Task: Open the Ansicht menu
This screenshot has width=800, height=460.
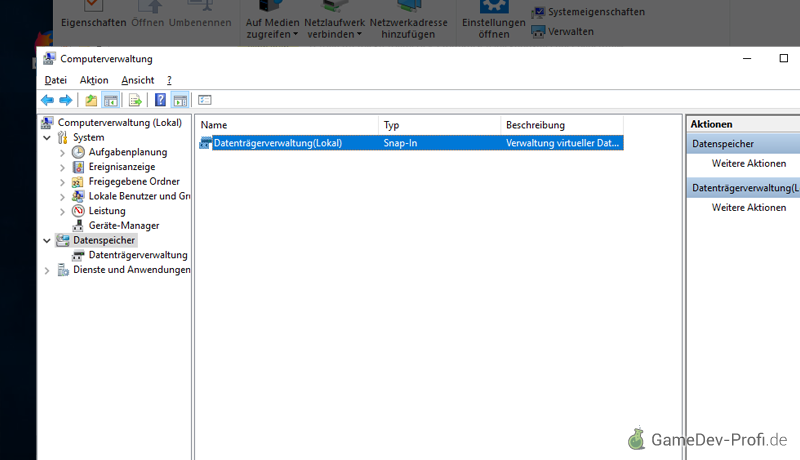Action: tap(138, 80)
